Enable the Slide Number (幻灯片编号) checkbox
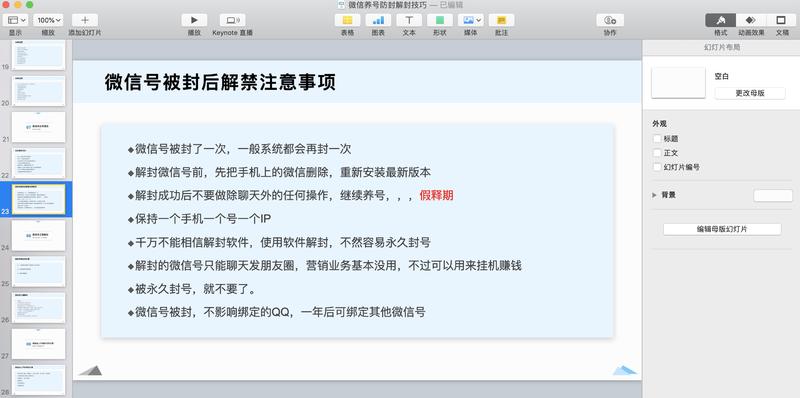The height and width of the screenshot is (398, 800). click(x=657, y=167)
